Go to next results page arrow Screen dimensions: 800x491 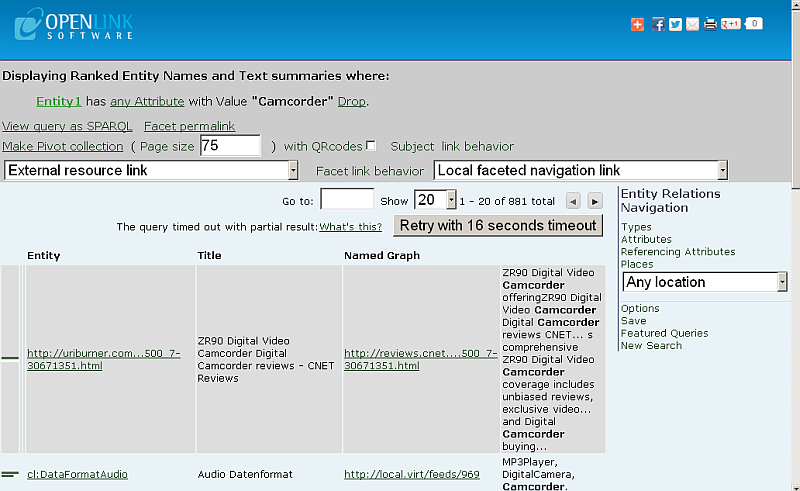[x=595, y=201]
